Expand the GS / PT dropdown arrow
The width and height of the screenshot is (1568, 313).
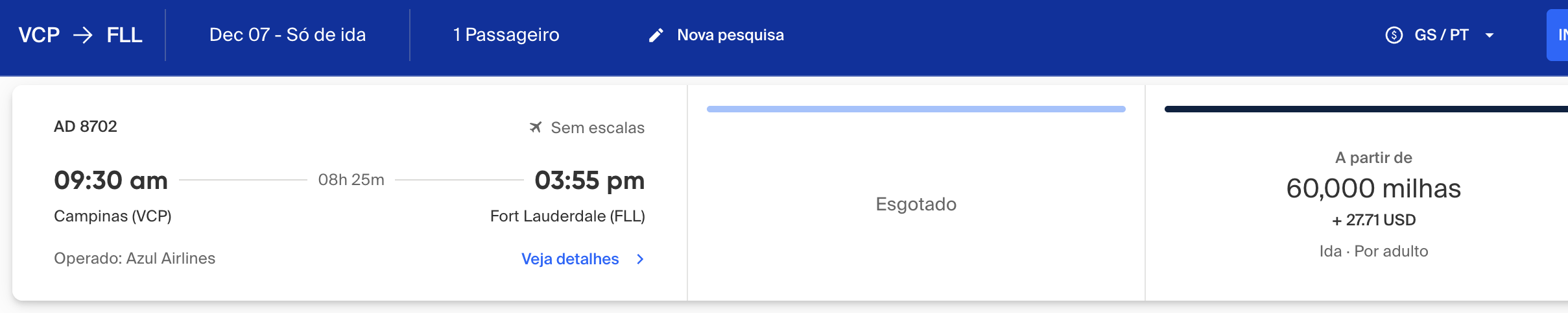pyautogui.click(x=1490, y=35)
